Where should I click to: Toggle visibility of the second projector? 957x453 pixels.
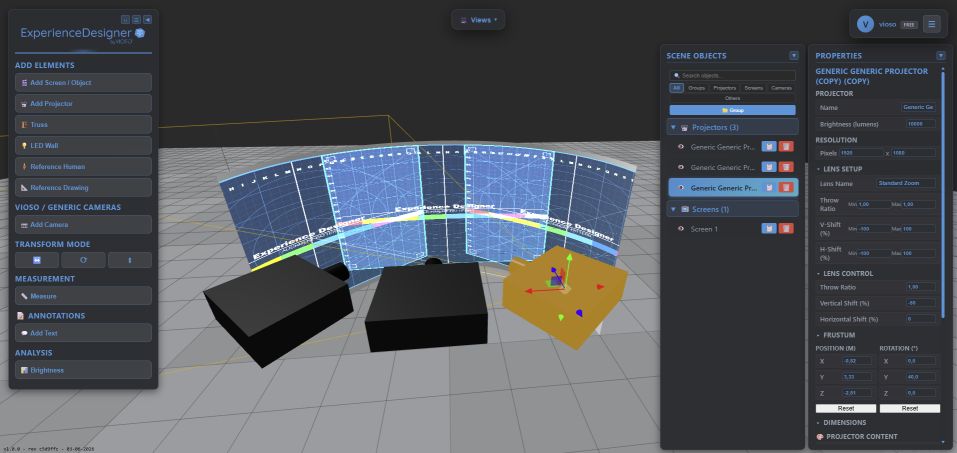coord(681,167)
